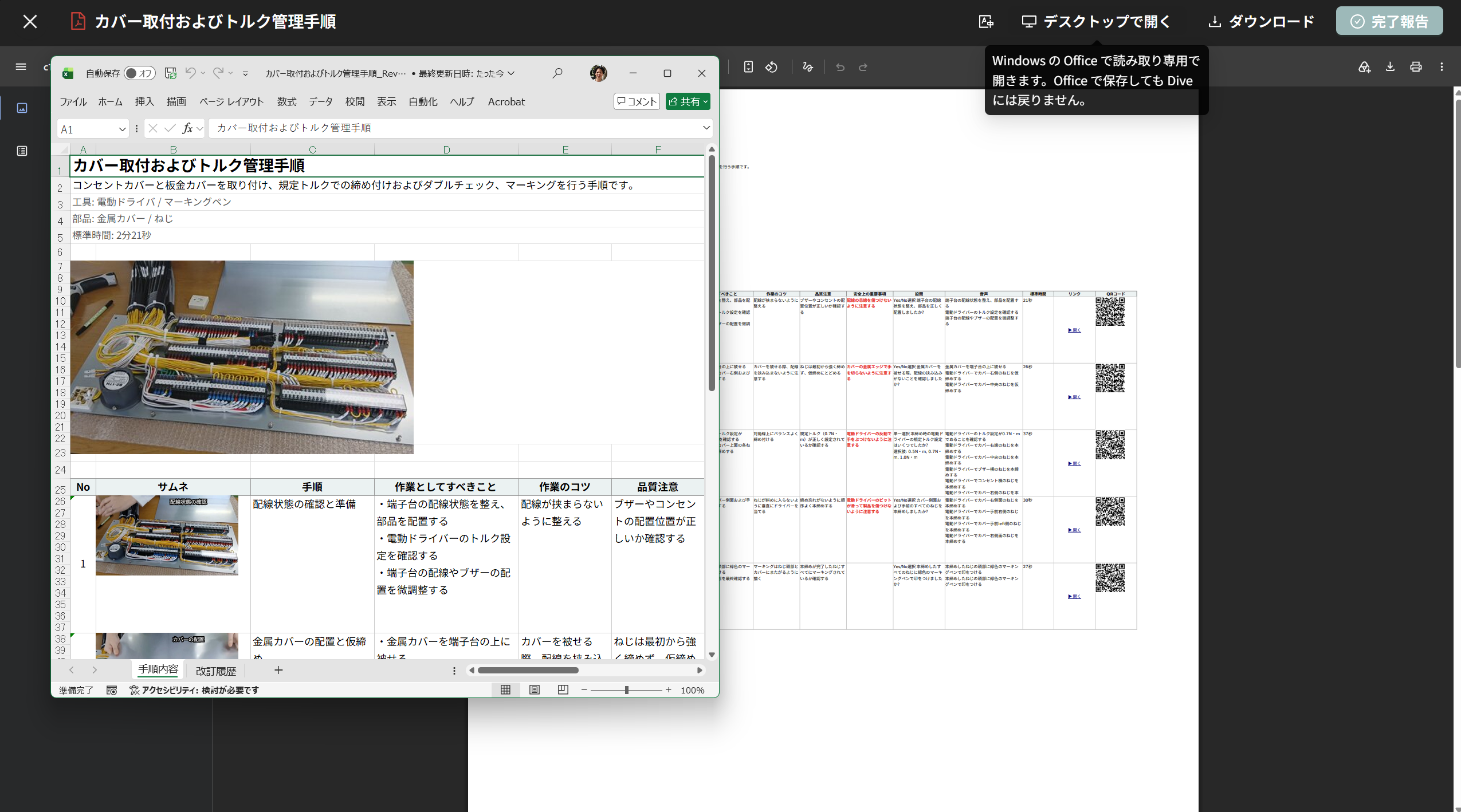This screenshot has height=812, width=1461.
Task: Click the rotate page icon in PDF toolbar
Action: pyautogui.click(x=772, y=66)
